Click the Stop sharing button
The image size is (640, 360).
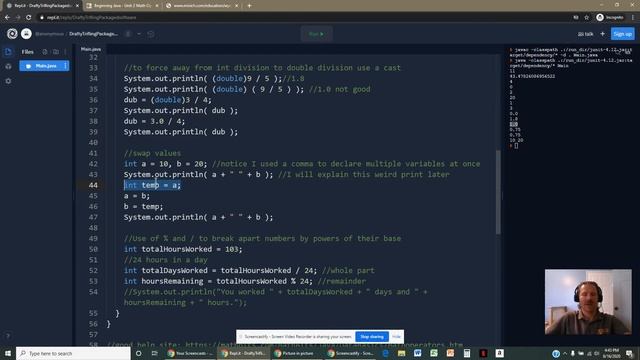[x=372, y=337]
